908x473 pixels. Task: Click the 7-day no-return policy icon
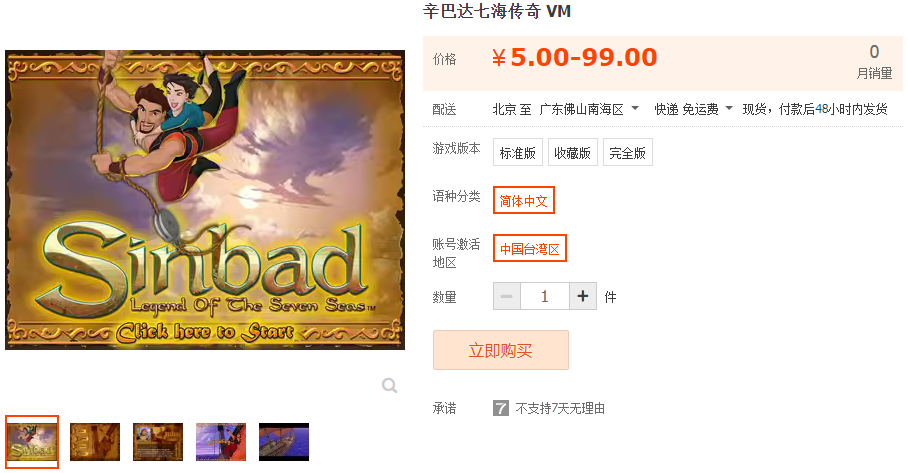pos(501,408)
